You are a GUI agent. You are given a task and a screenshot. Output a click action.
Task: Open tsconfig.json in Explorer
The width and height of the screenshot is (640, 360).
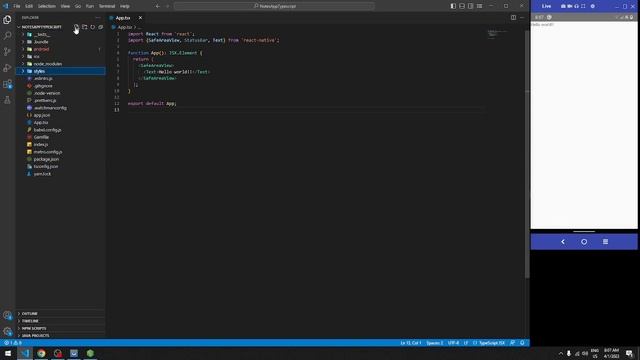60,167
